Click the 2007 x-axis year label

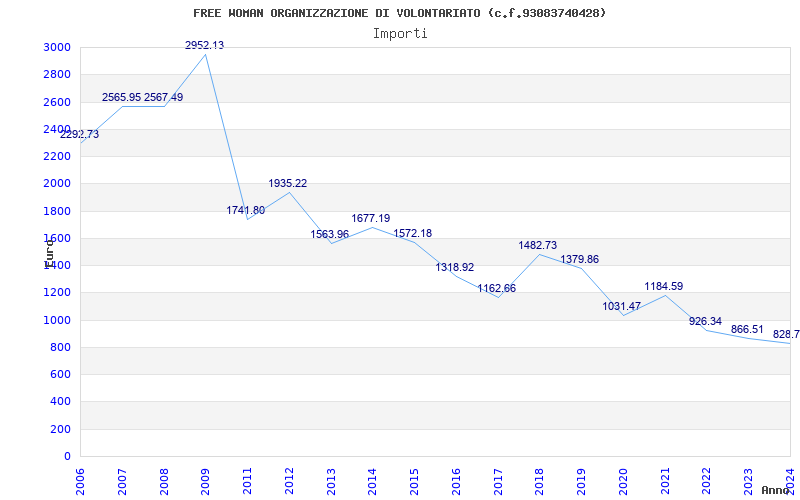click(x=122, y=482)
